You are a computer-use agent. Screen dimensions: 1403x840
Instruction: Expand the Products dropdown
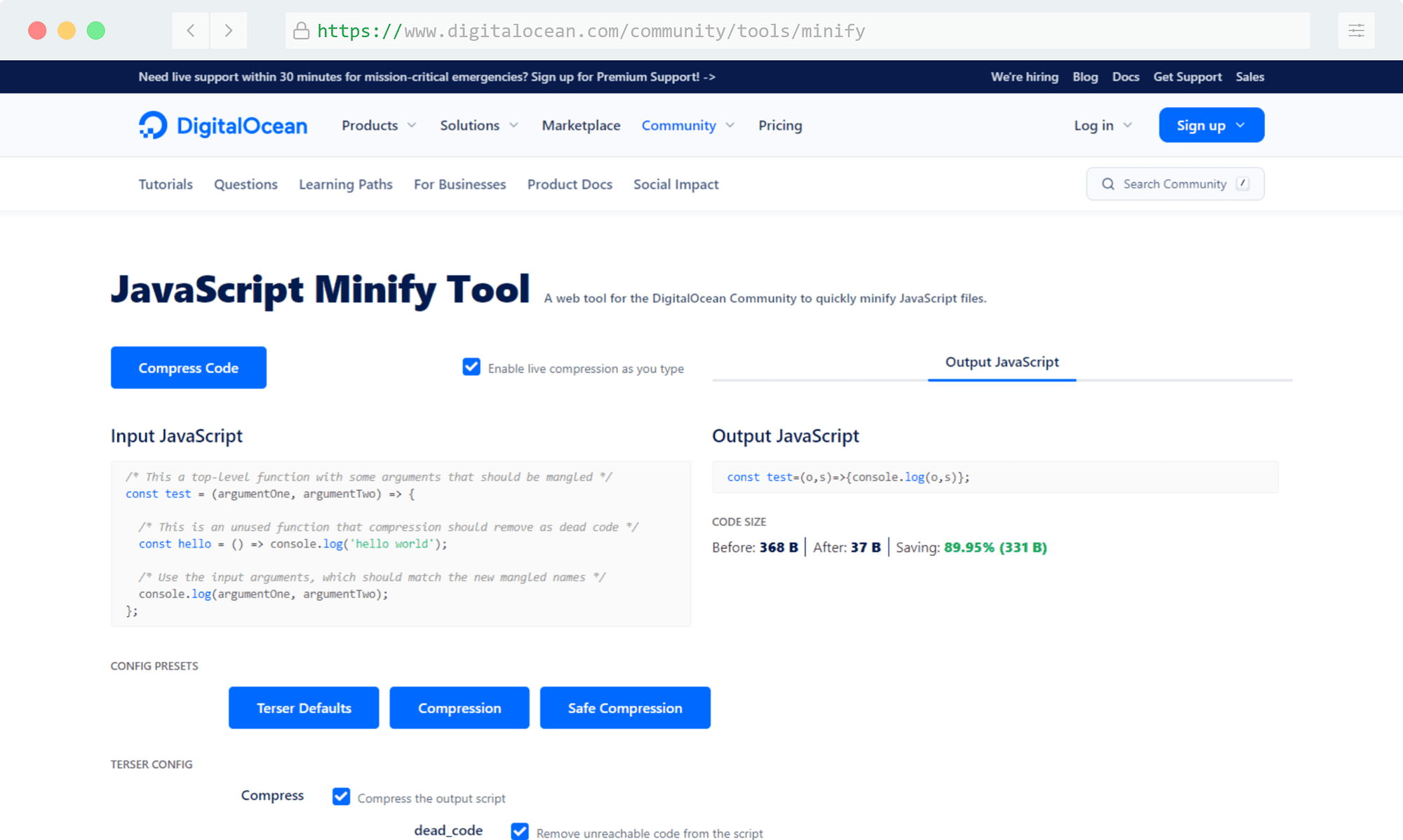click(379, 125)
